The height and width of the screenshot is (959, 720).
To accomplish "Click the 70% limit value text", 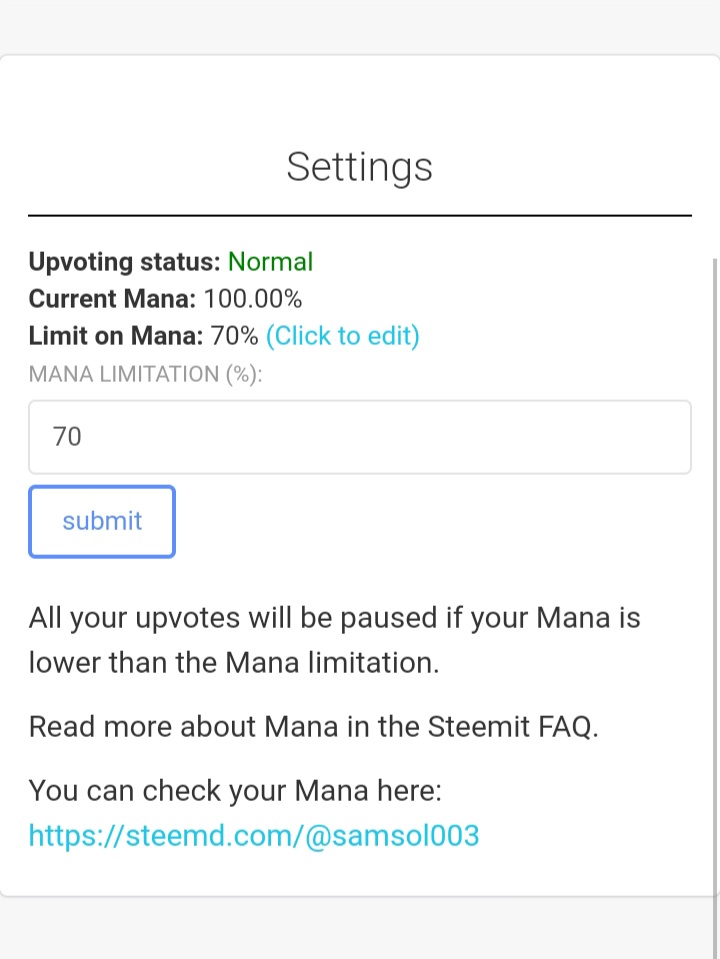I will pyautogui.click(x=235, y=336).
